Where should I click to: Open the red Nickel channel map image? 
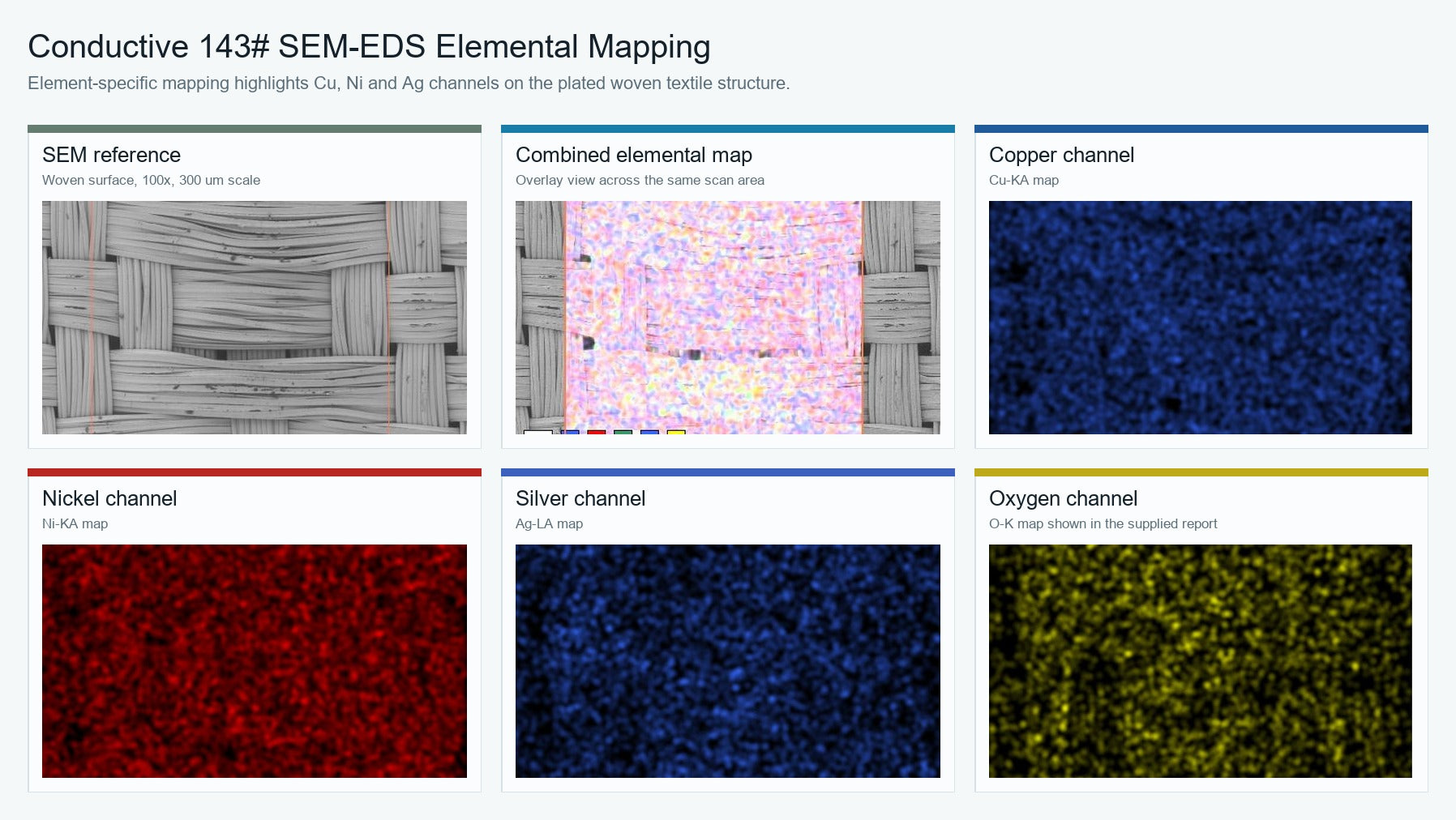(x=255, y=661)
